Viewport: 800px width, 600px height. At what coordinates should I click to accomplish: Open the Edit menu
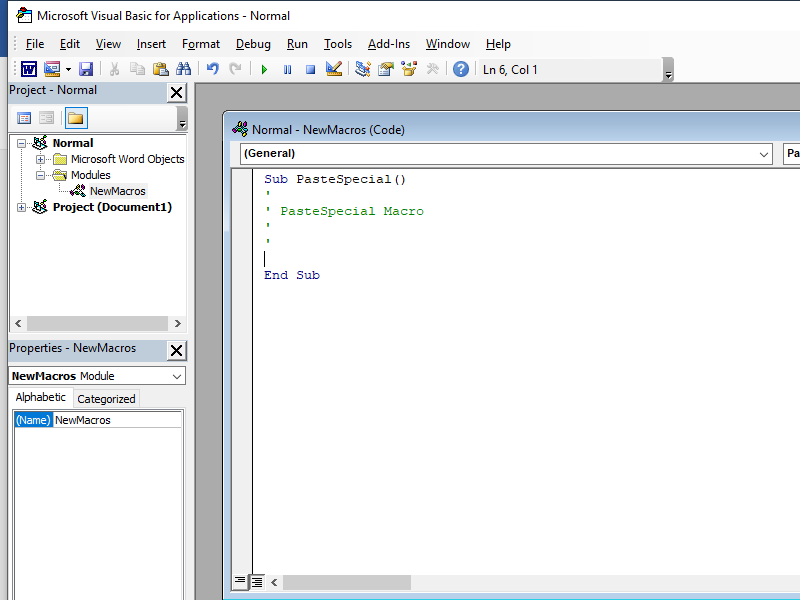69,44
